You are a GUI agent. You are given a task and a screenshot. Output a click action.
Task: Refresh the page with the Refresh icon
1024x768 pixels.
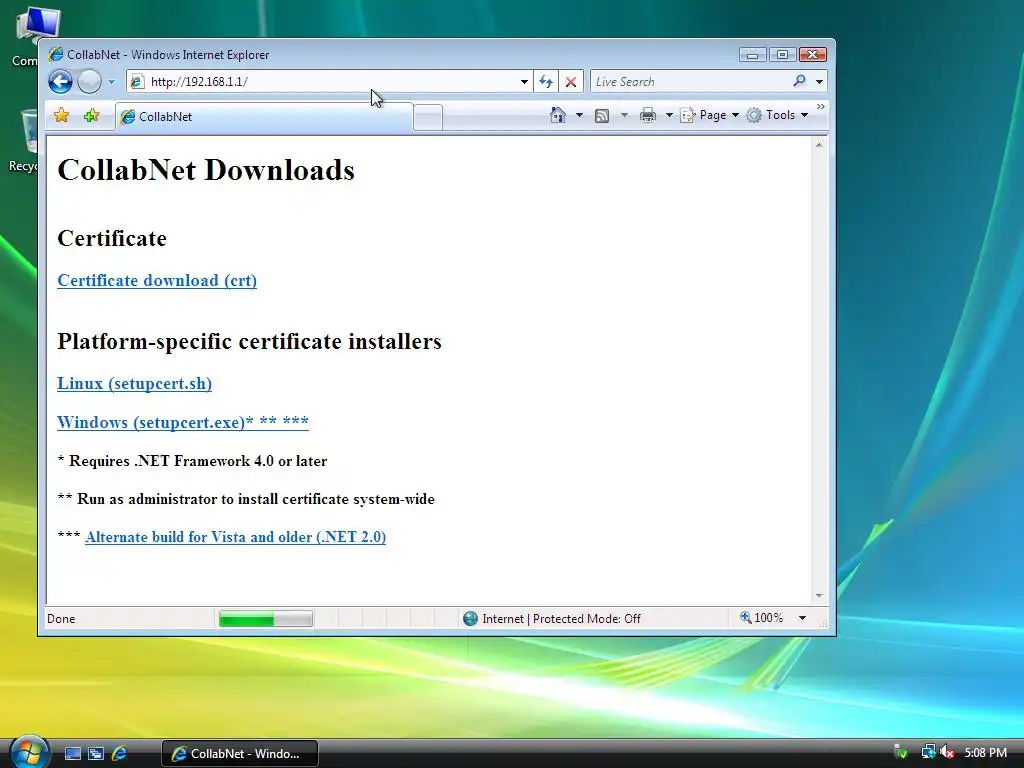(x=546, y=82)
